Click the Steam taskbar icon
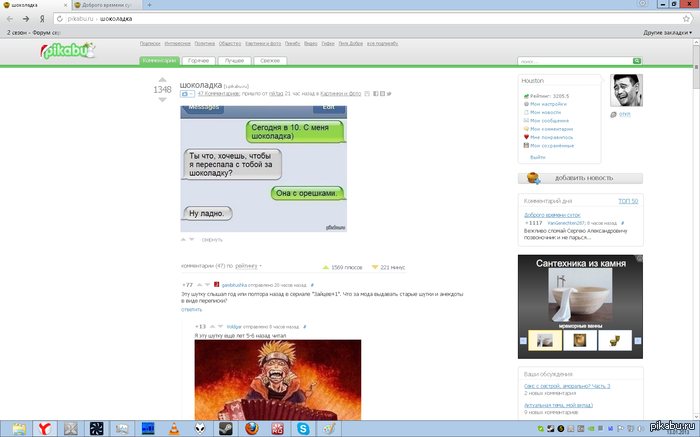This screenshot has height=437, width=700. coord(225,428)
